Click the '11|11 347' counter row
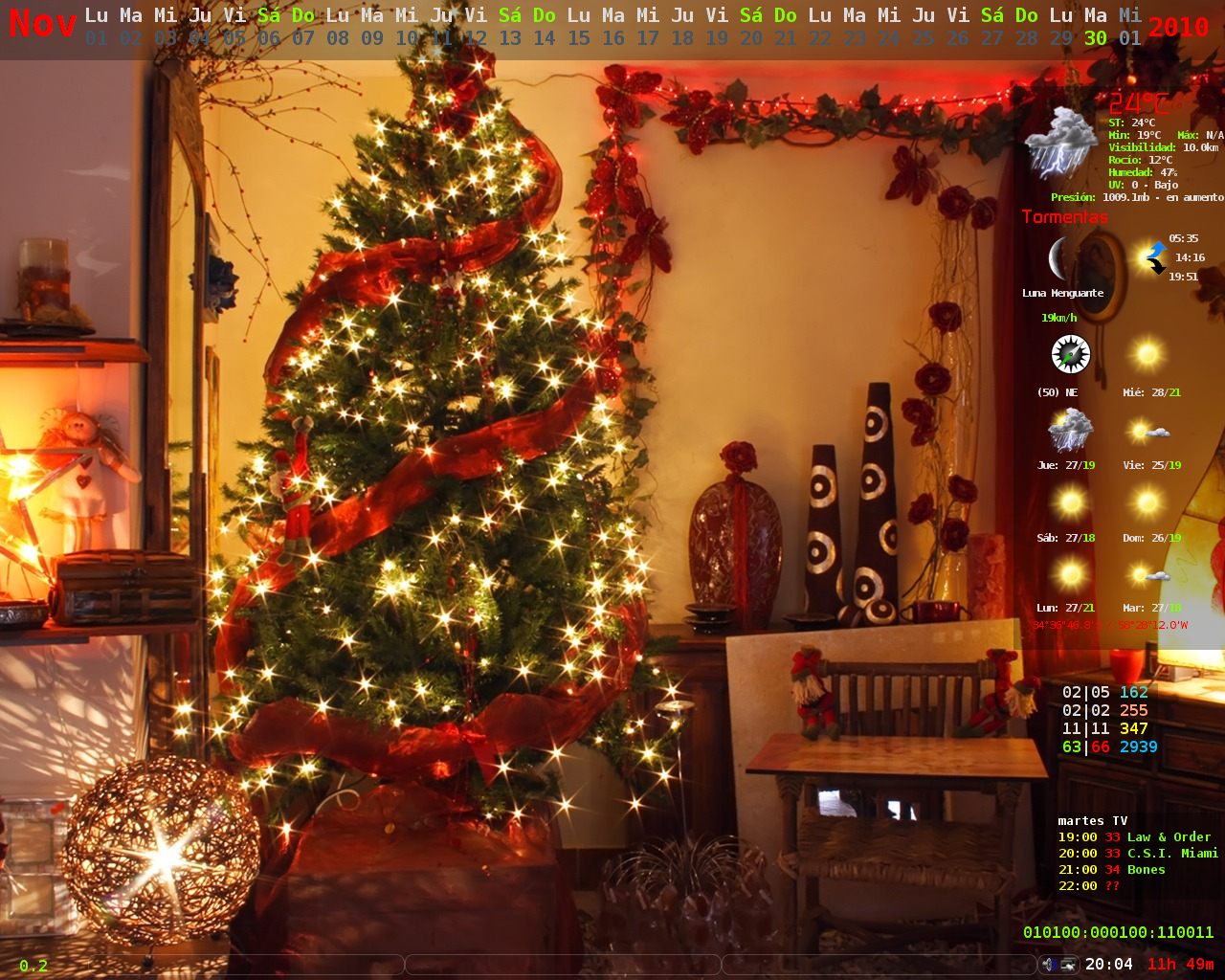This screenshot has height=980, width=1225. (1105, 728)
